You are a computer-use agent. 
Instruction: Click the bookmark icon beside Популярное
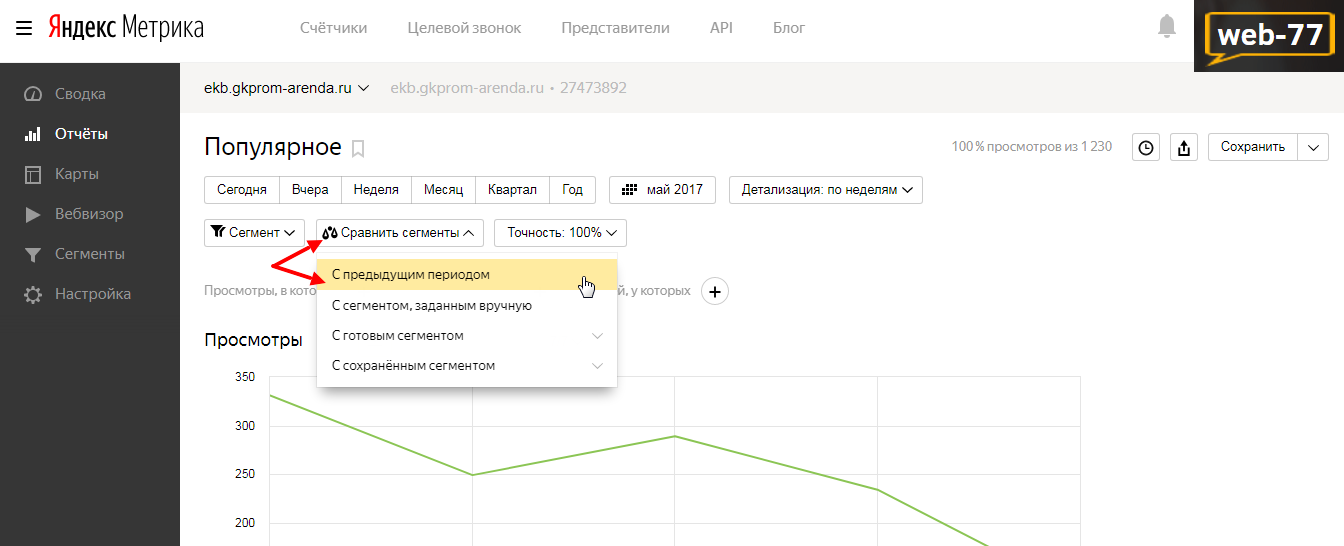click(x=358, y=149)
